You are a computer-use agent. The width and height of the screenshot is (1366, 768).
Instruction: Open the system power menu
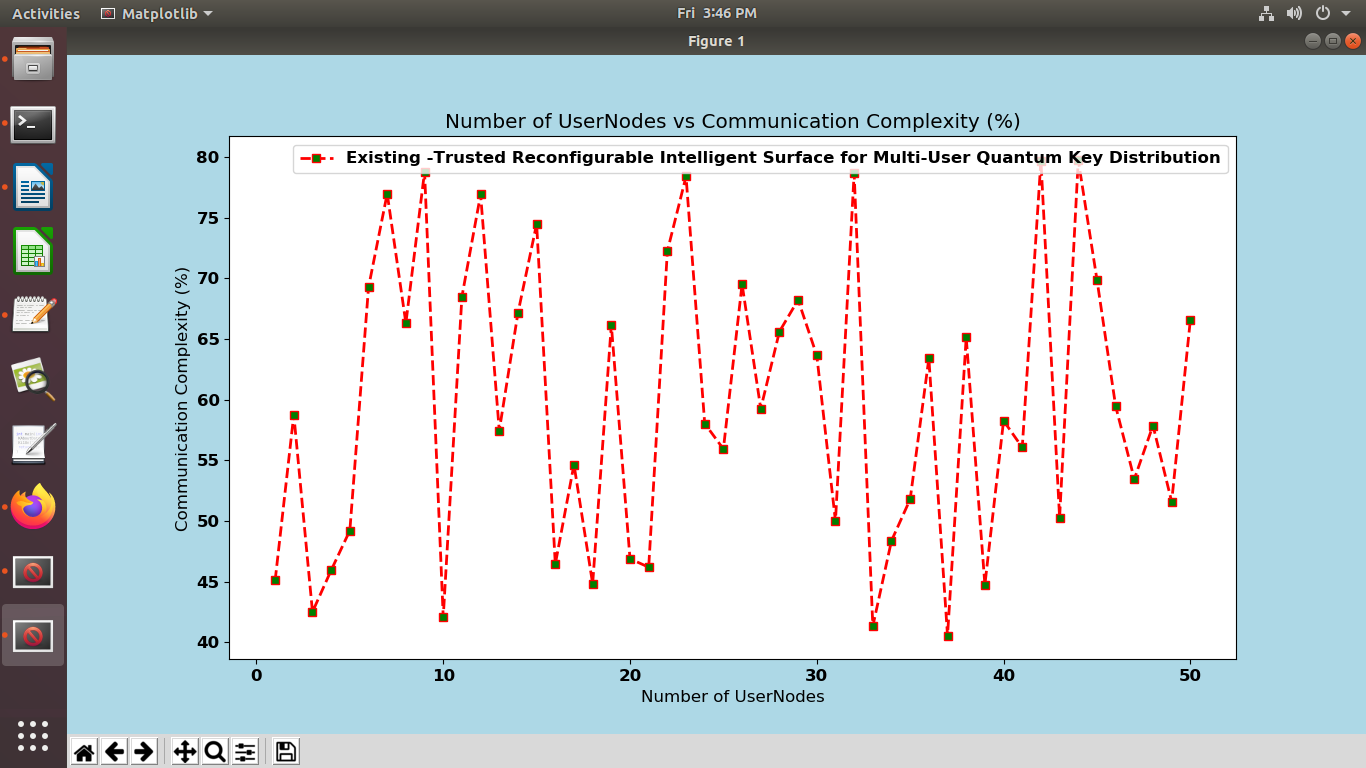1329,13
